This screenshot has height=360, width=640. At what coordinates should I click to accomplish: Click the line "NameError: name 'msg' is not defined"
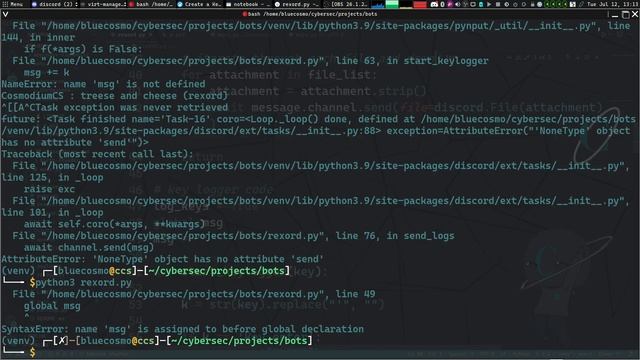tap(103, 84)
